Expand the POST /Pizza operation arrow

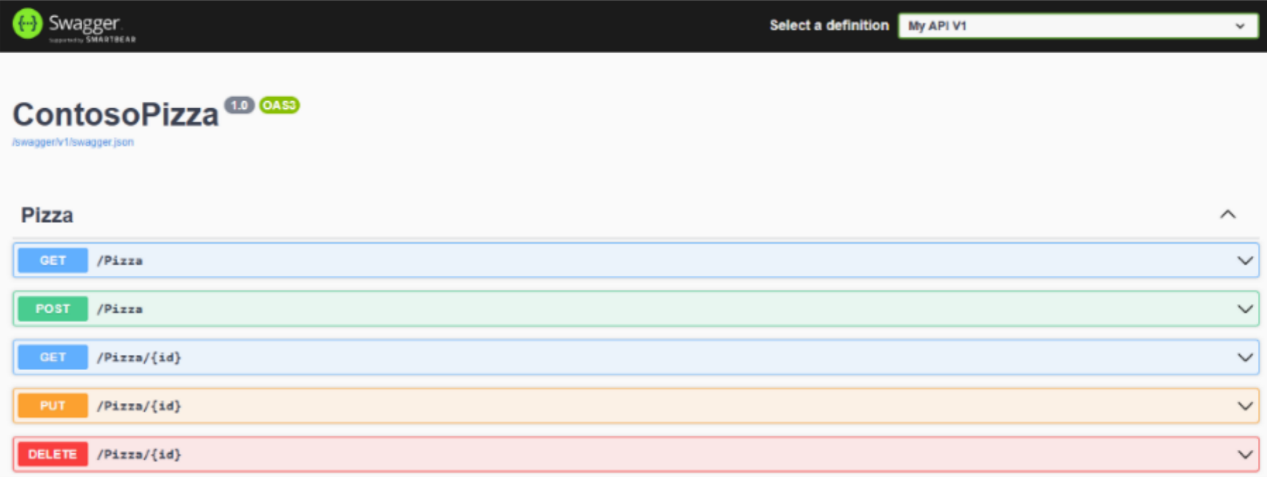coord(1245,309)
